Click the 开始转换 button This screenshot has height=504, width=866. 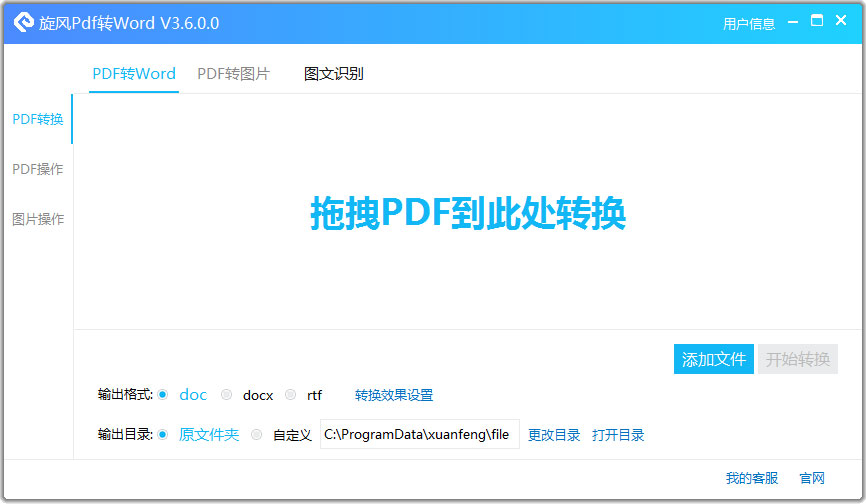coord(798,359)
